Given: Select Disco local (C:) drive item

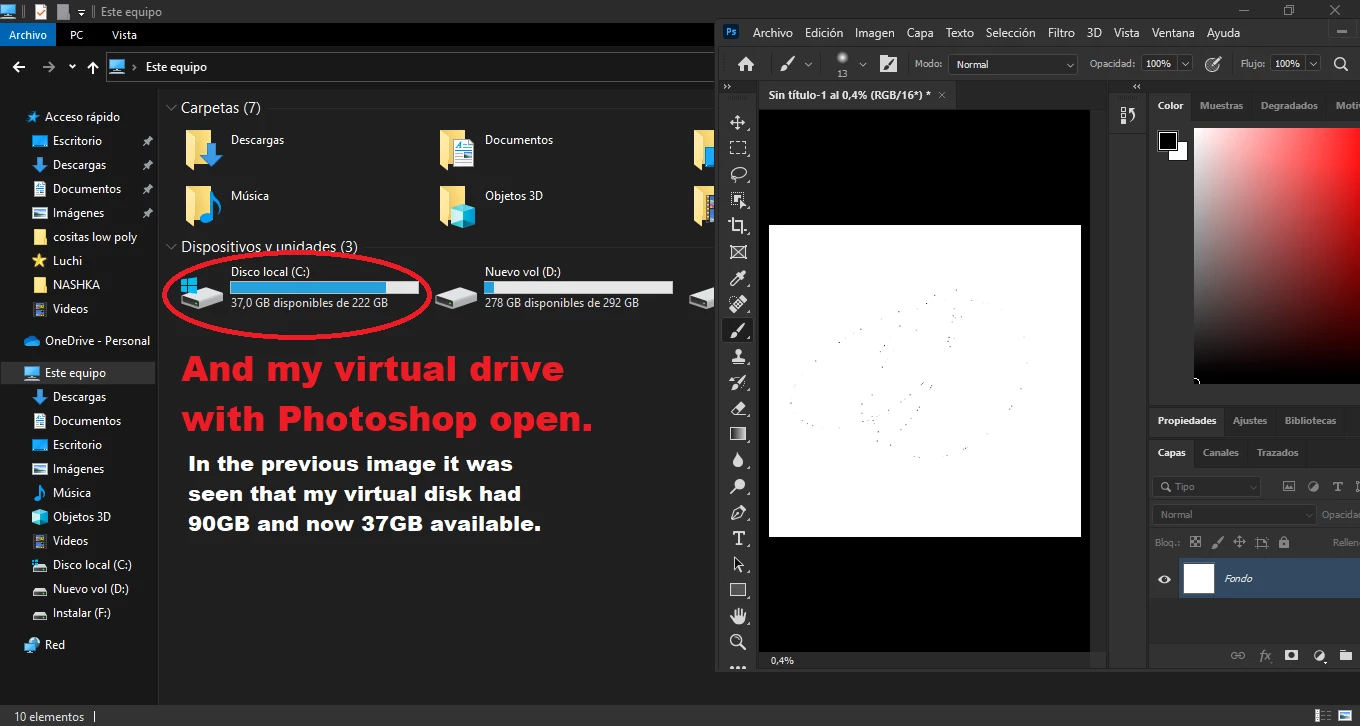Looking at the screenshot, I should click(x=300, y=287).
